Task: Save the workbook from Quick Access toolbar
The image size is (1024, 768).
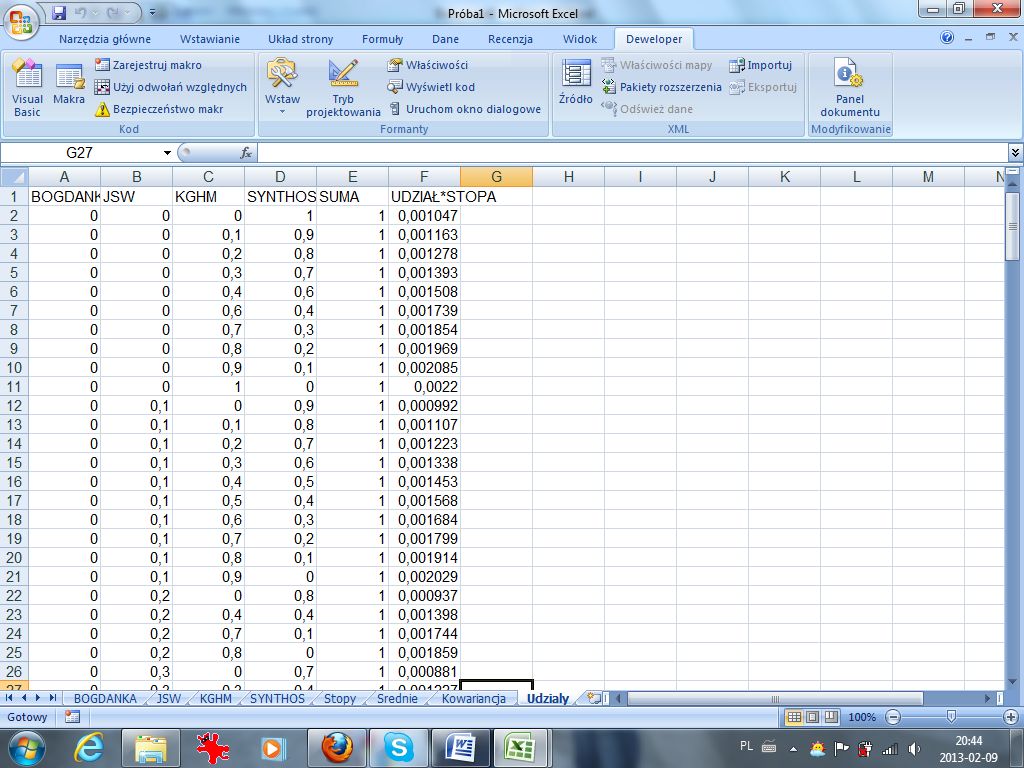Action: pos(59,12)
